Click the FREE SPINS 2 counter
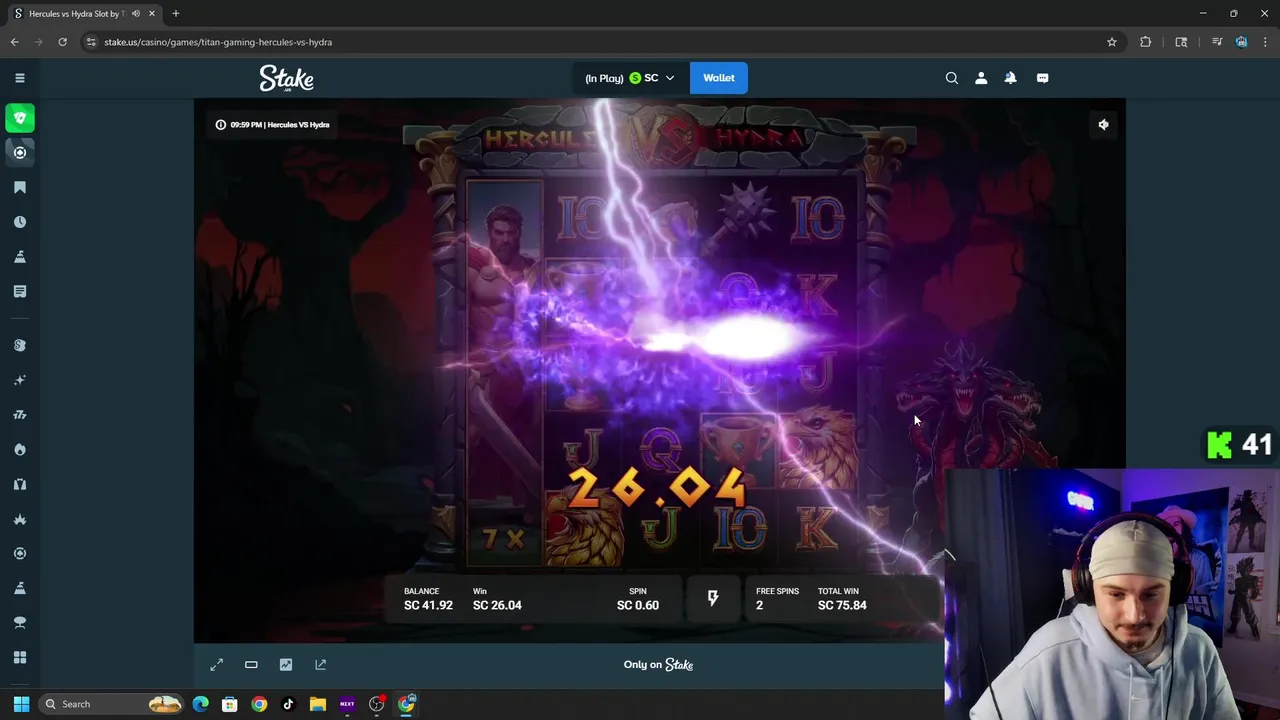 tap(777, 599)
